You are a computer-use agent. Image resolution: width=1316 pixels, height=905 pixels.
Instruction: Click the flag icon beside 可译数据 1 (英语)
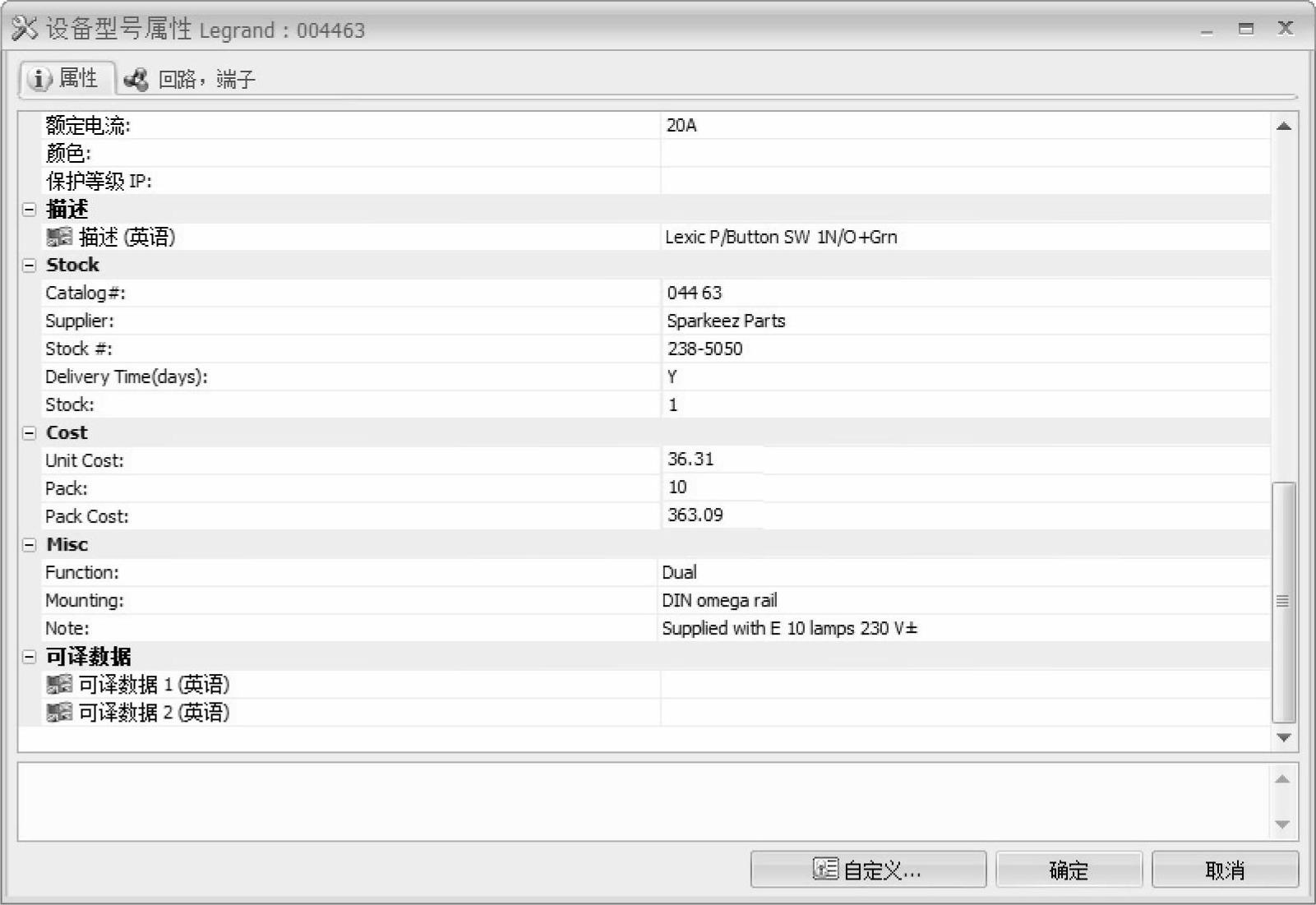[59, 685]
